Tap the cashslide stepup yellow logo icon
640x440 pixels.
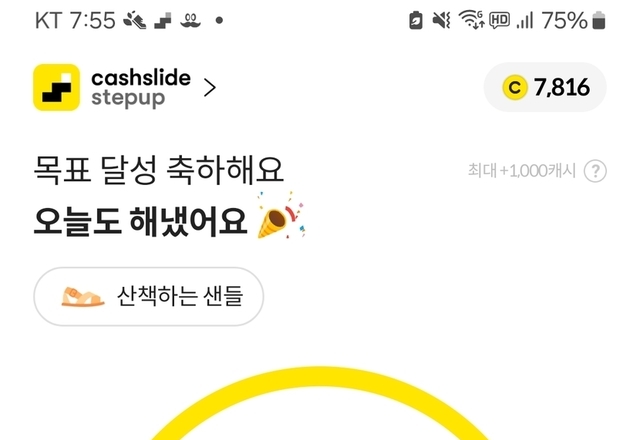(56, 87)
